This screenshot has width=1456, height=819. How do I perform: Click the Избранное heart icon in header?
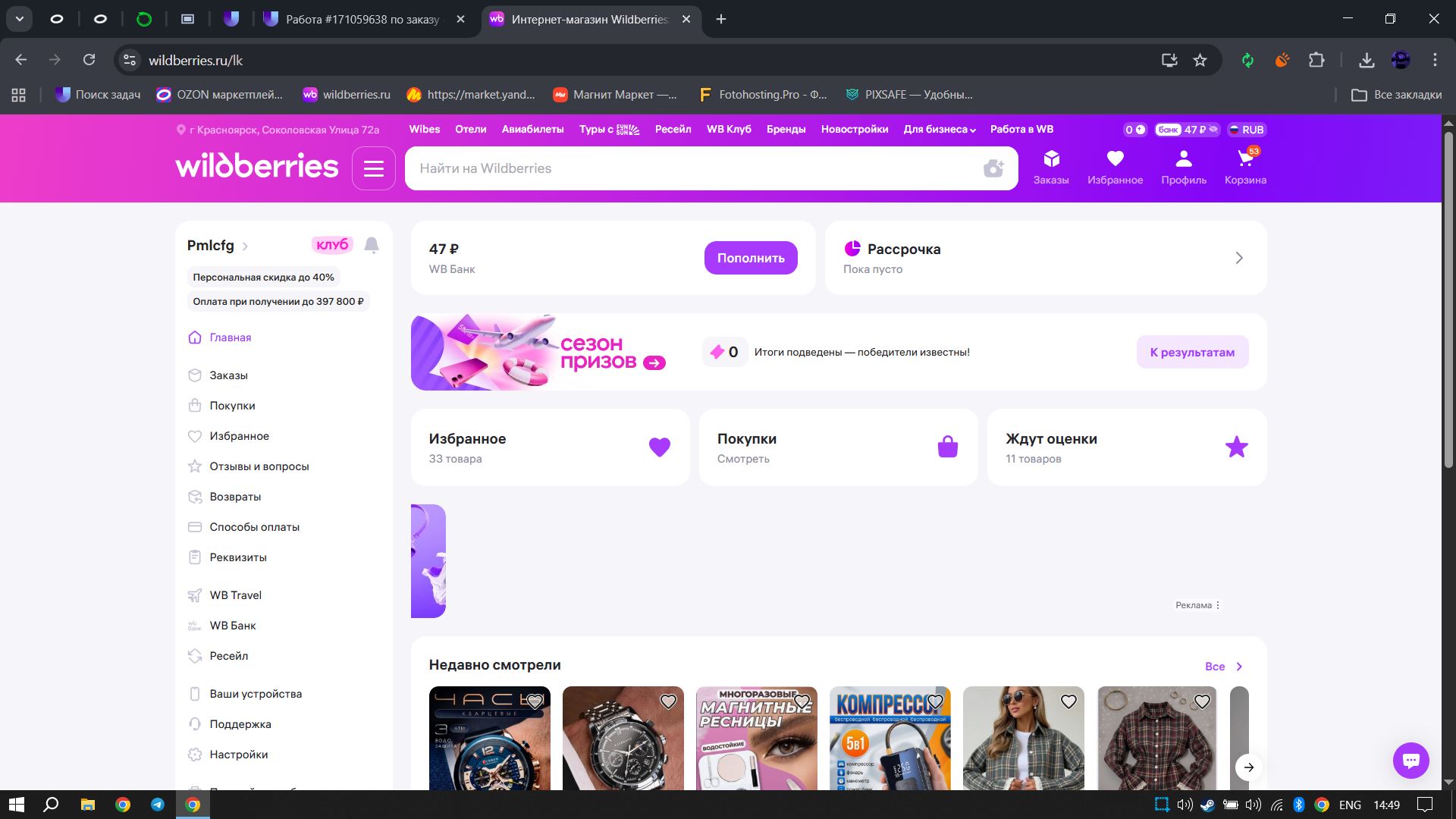[1115, 159]
